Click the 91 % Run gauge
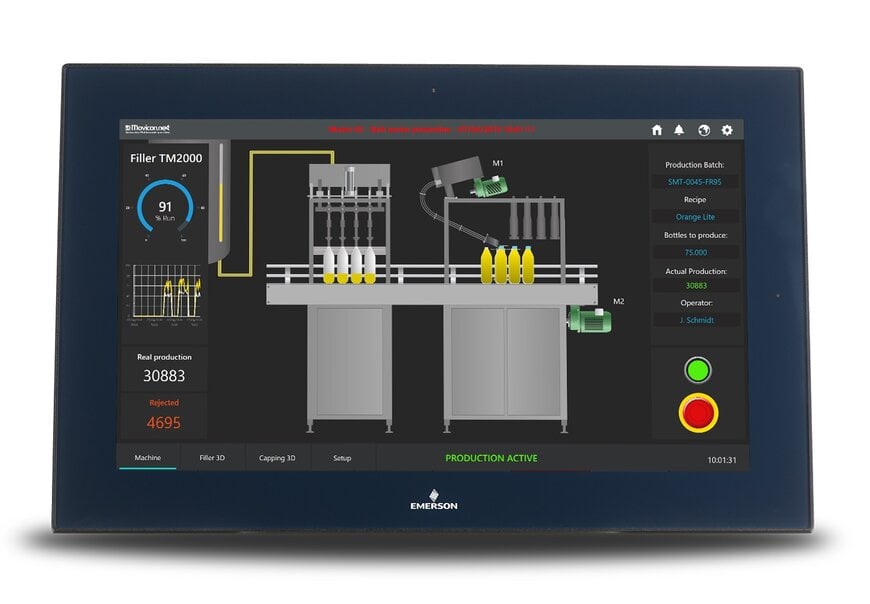Image resolution: width=870 pixels, height=604 pixels. pos(164,208)
